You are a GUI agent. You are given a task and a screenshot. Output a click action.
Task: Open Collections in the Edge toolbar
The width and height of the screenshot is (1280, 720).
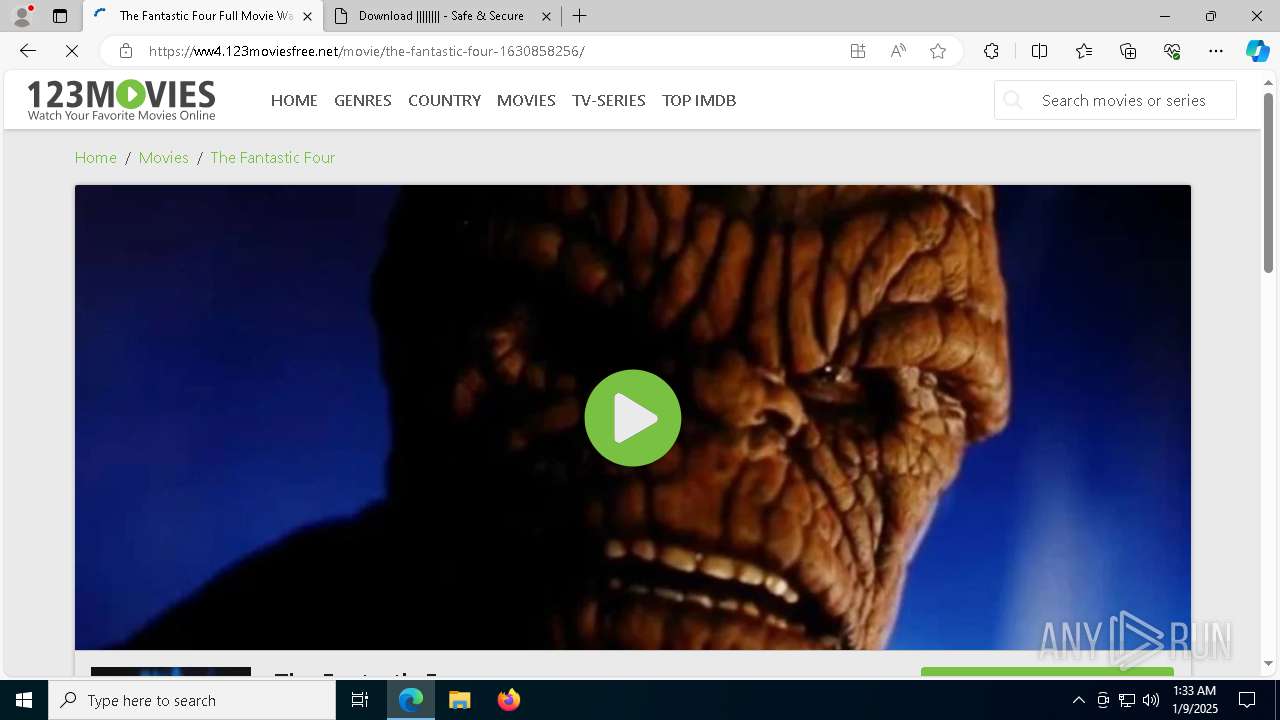coord(1128,51)
